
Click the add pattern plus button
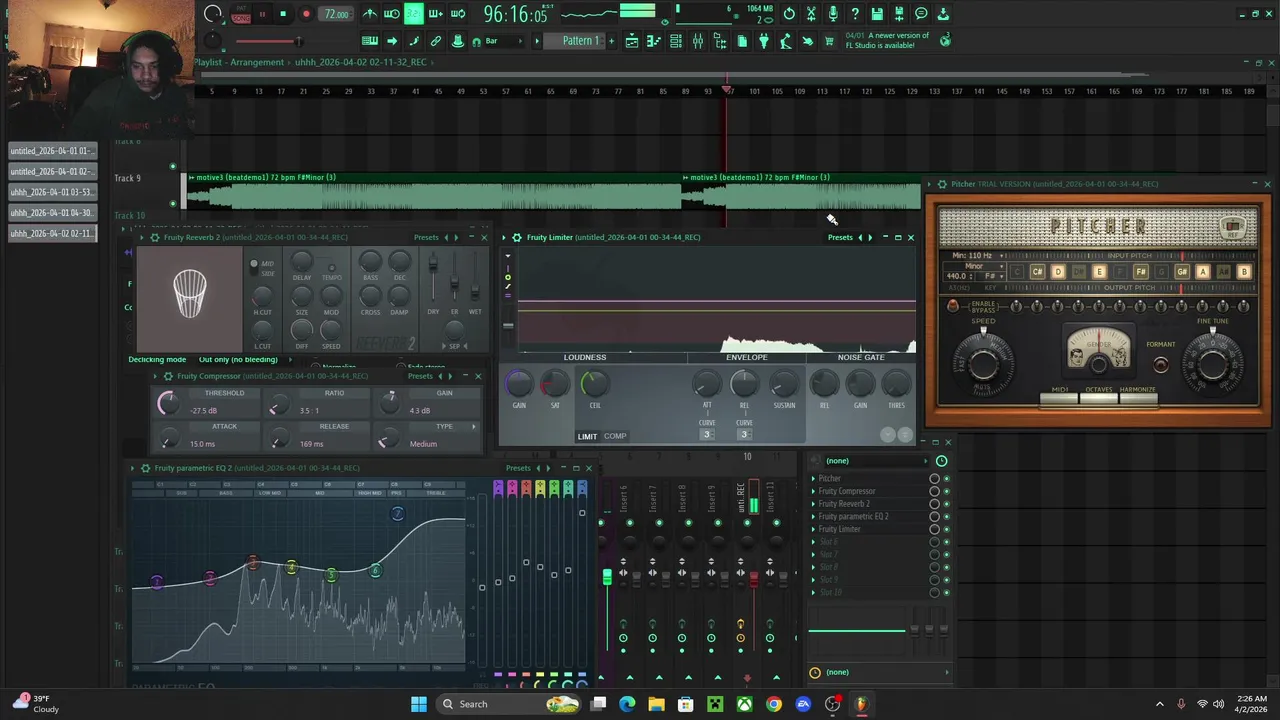click(613, 41)
